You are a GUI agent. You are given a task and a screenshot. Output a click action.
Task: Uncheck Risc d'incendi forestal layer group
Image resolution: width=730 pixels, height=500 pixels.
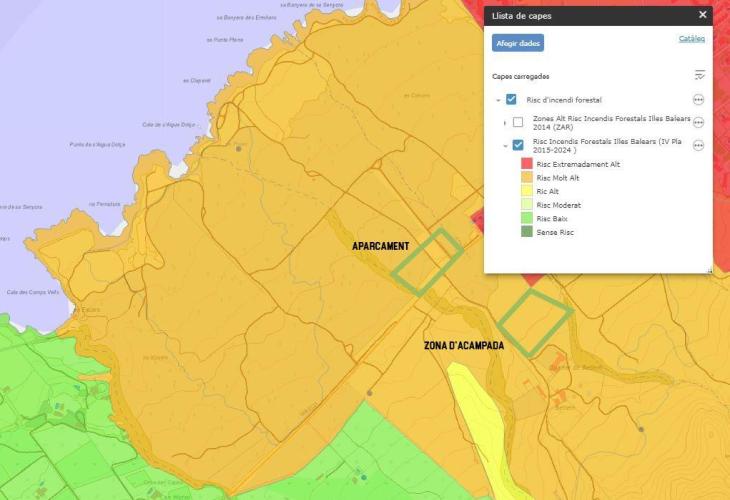[x=511, y=100]
